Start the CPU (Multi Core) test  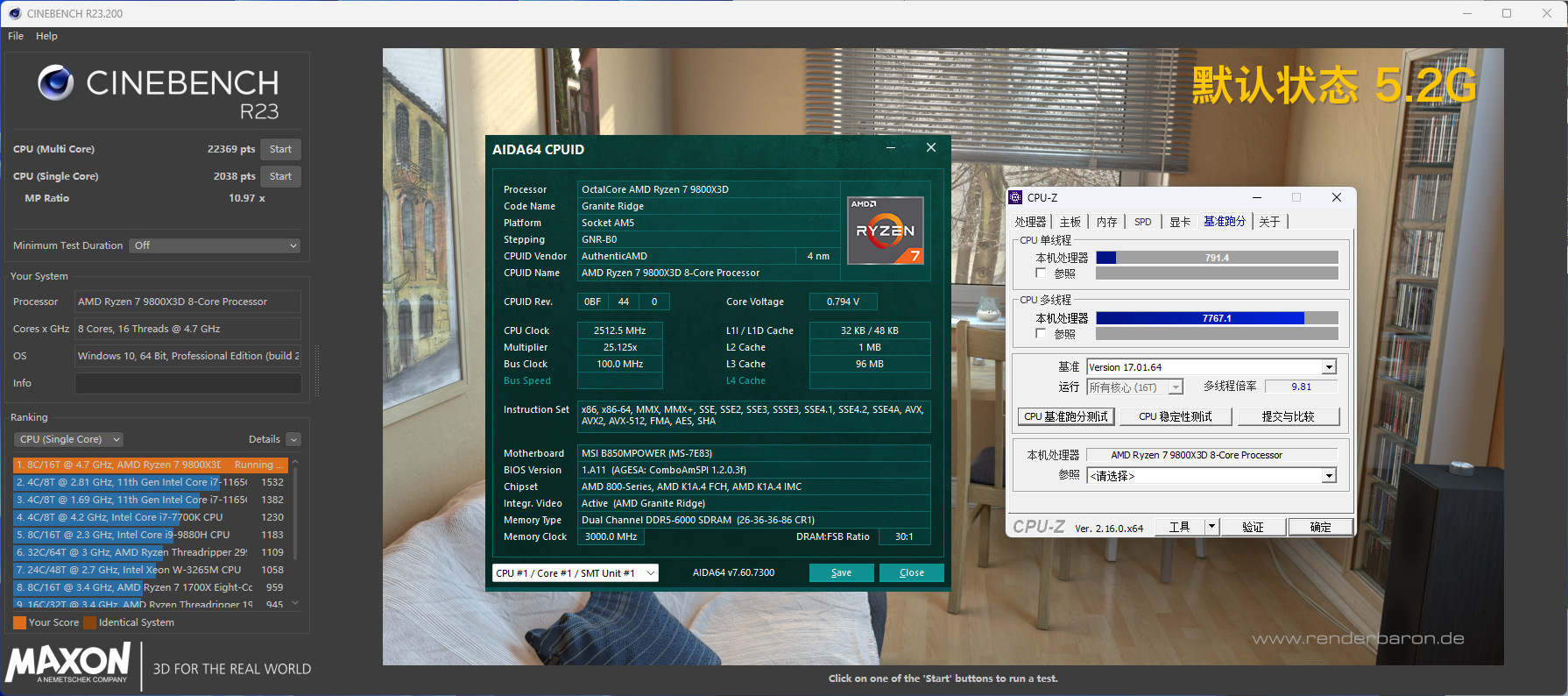pos(280,149)
